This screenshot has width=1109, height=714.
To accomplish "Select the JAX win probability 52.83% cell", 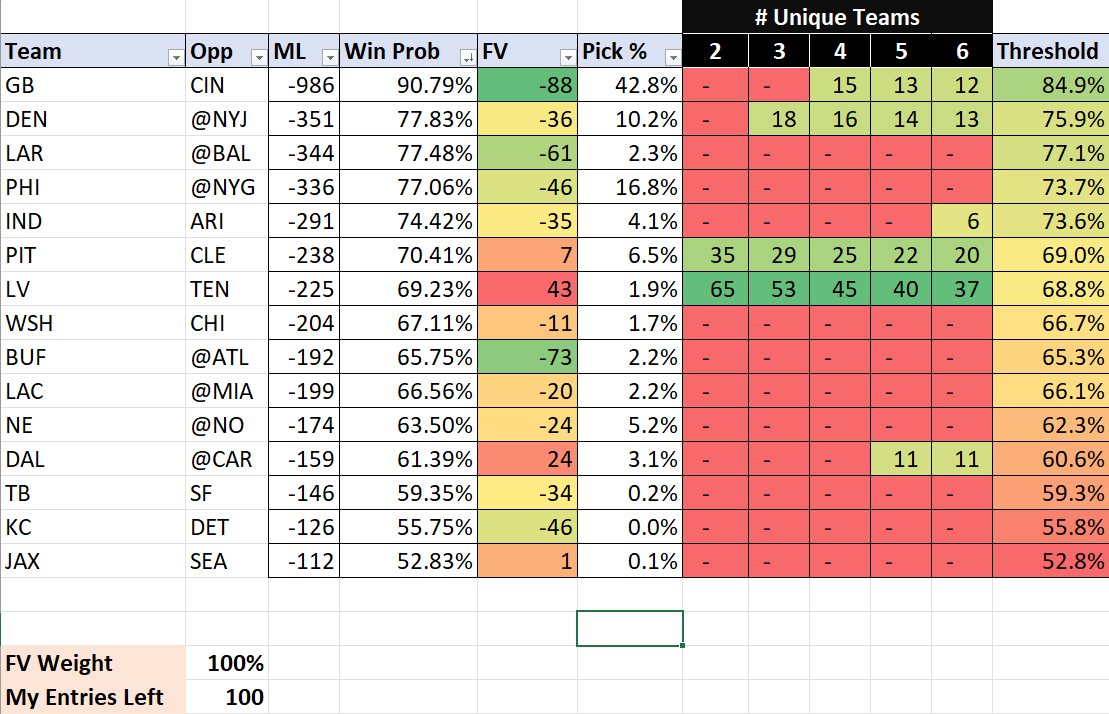I will [x=408, y=561].
